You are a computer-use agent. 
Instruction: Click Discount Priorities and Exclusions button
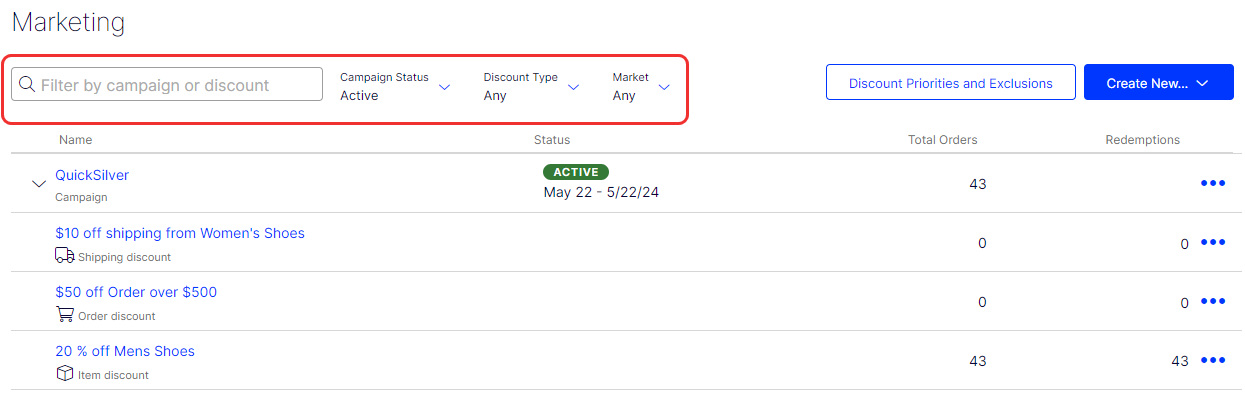point(951,83)
